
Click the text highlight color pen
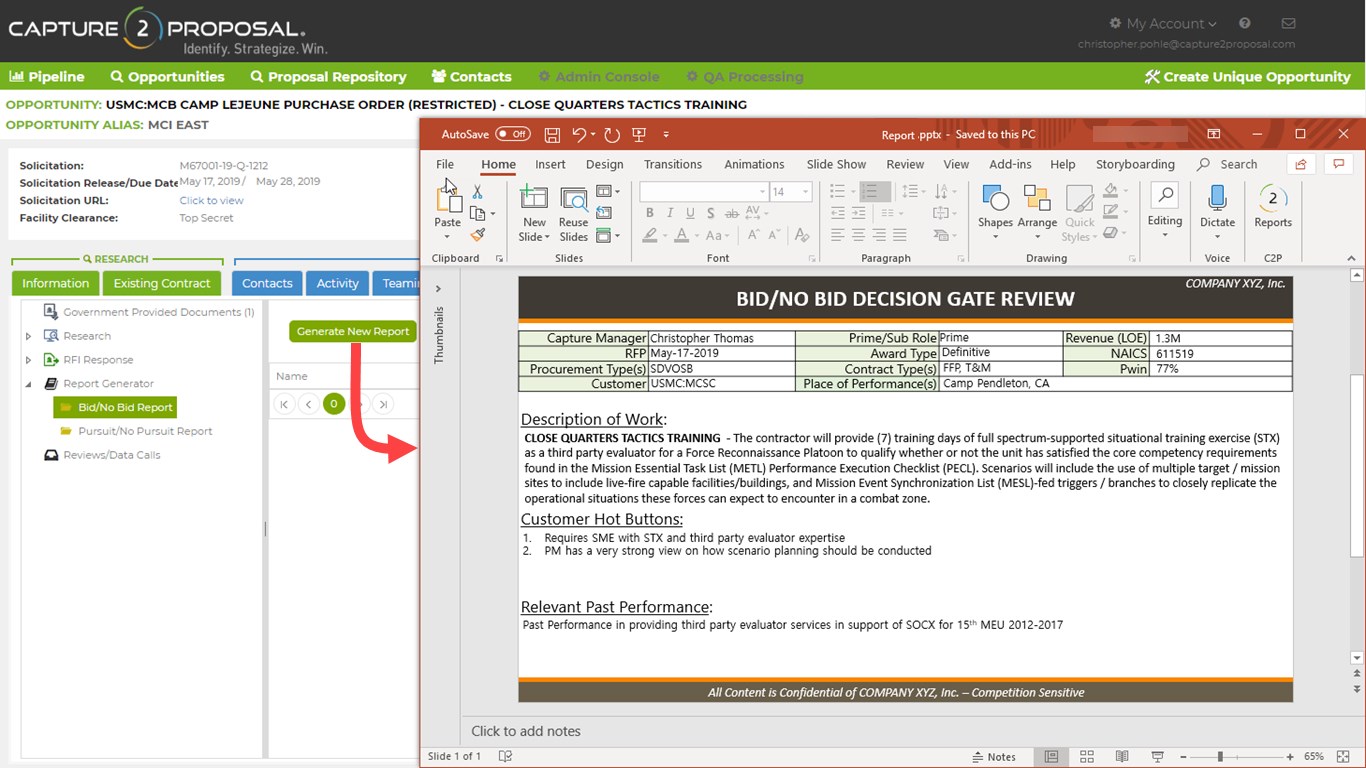point(650,236)
